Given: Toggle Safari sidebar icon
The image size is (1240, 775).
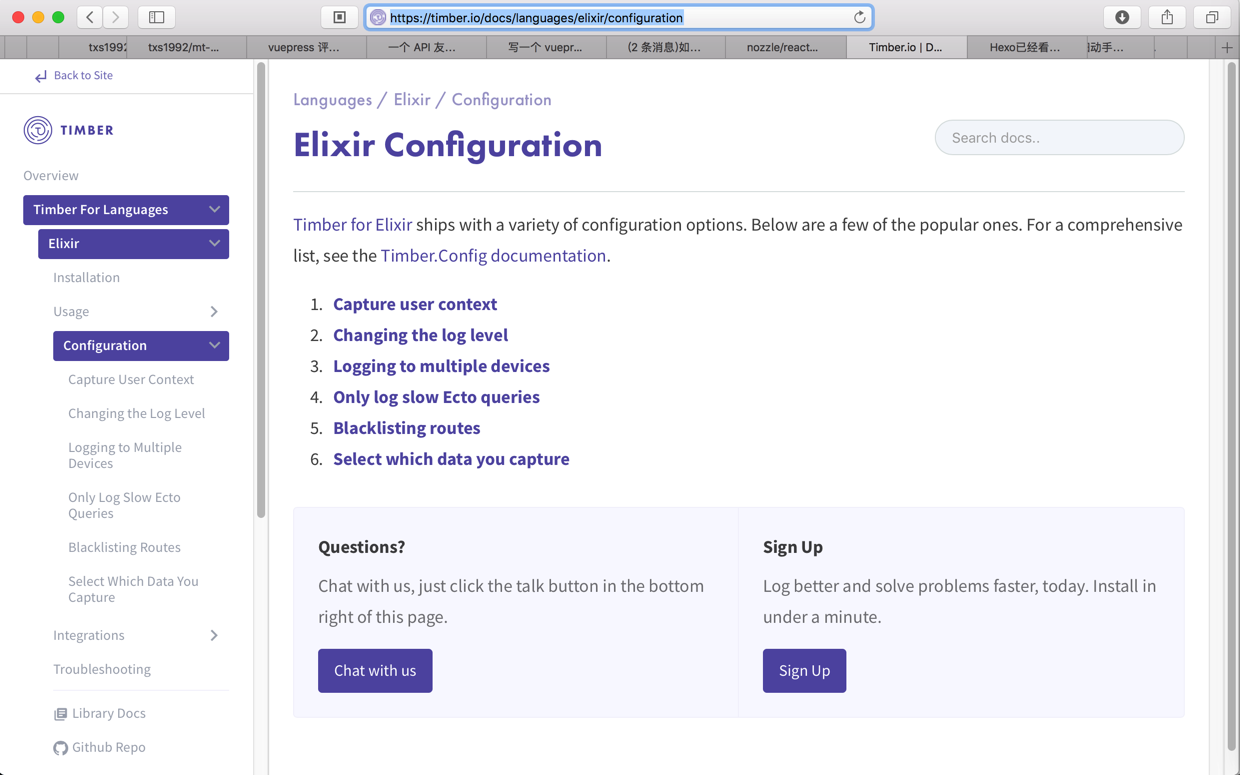Looking at the screenshot, I should click(157, 17).
